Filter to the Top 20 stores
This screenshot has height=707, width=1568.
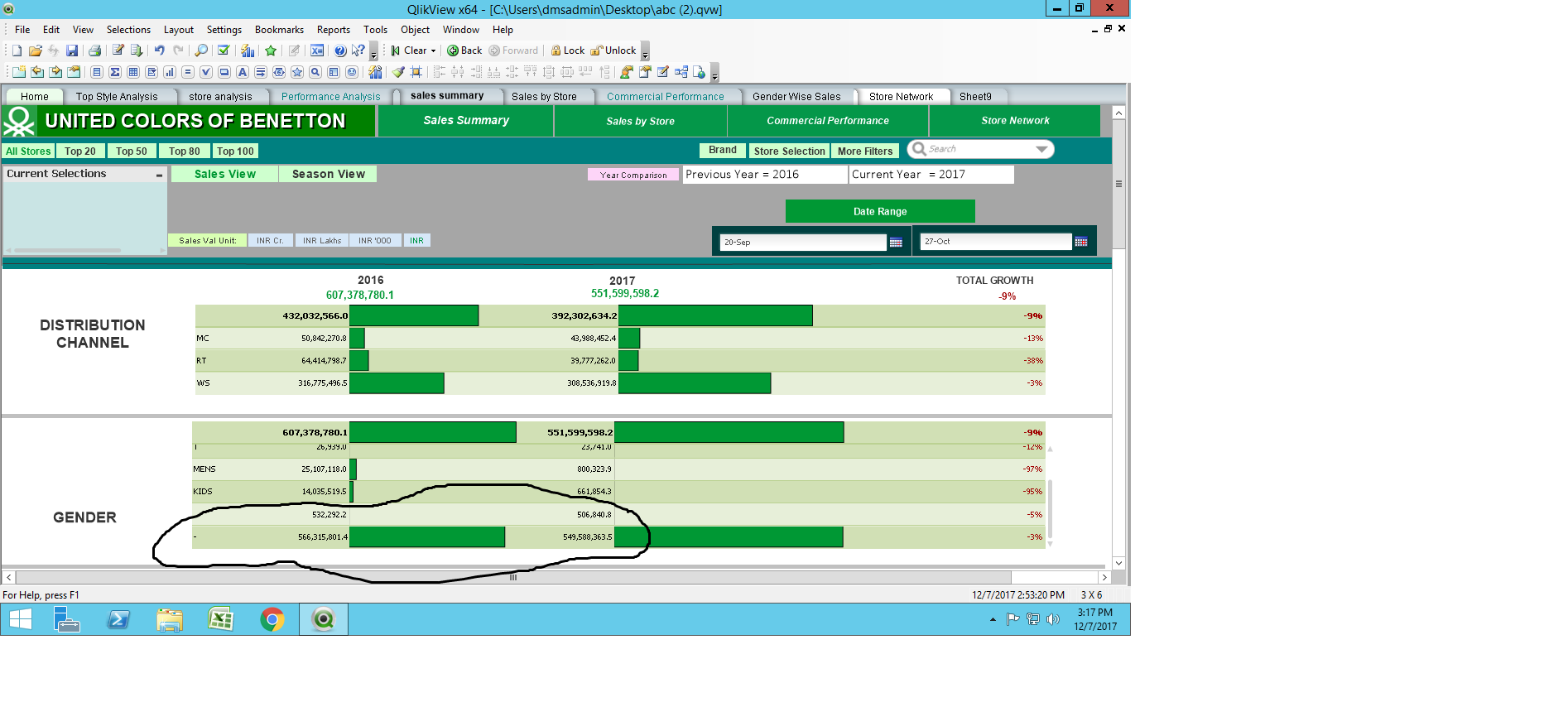[80, 151]
